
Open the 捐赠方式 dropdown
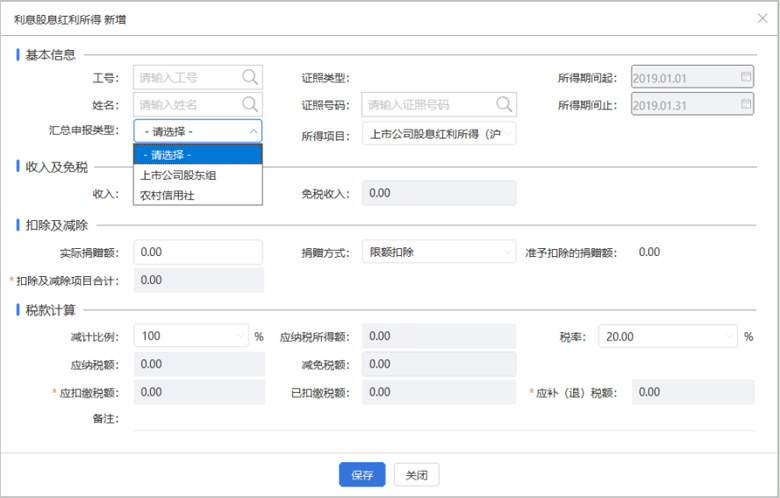click(508, 252)
